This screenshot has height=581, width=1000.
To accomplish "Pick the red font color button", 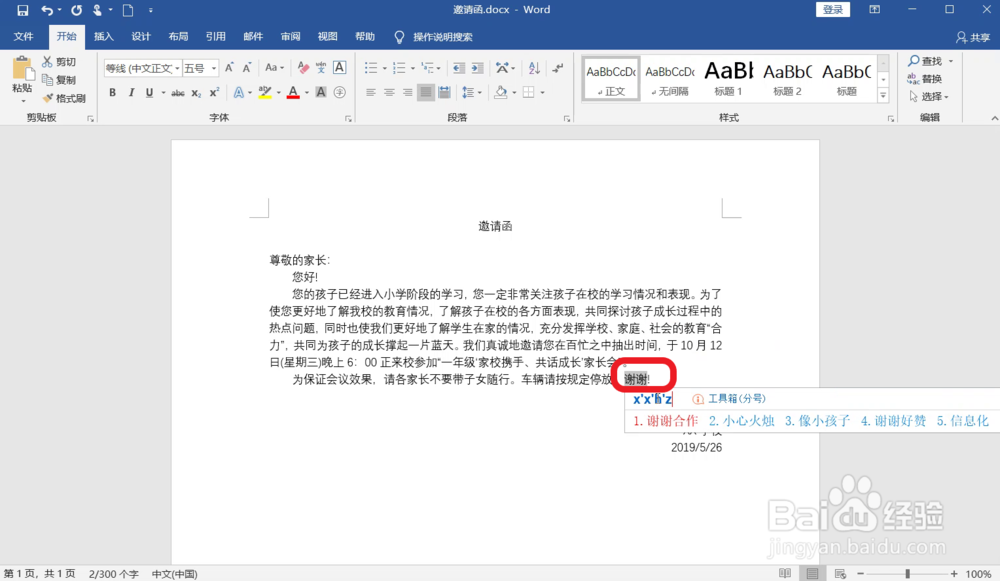I will pyautogui.click(x=293, y=93).
